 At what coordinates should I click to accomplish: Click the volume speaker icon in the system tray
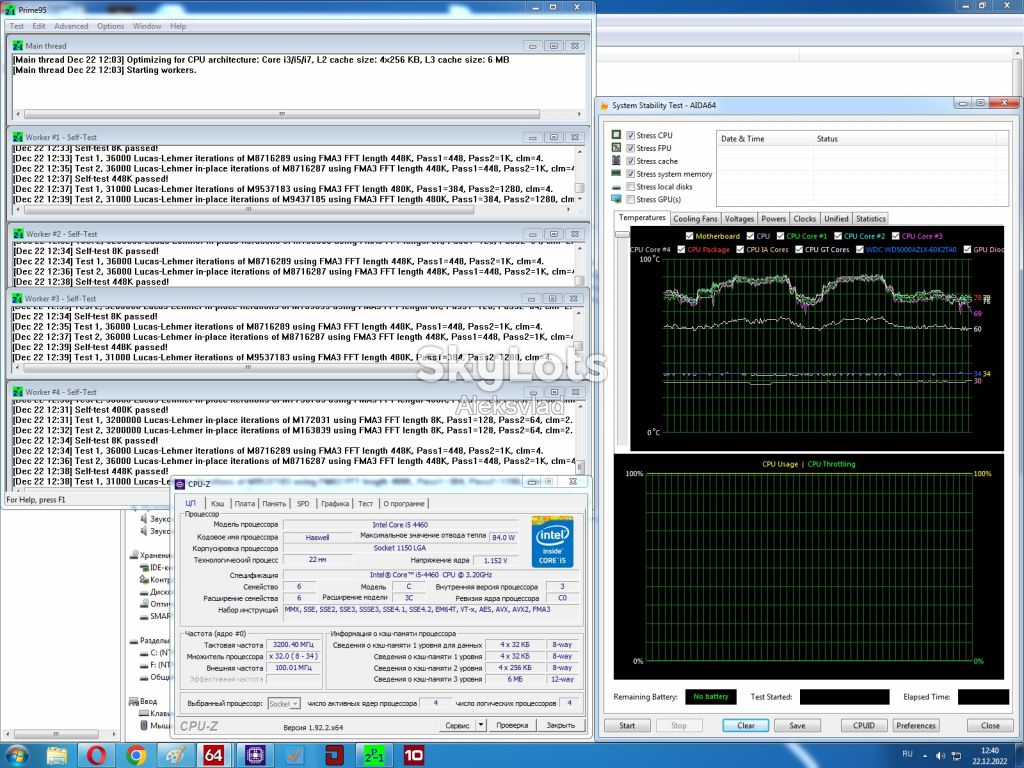click(x=940, y=755)
